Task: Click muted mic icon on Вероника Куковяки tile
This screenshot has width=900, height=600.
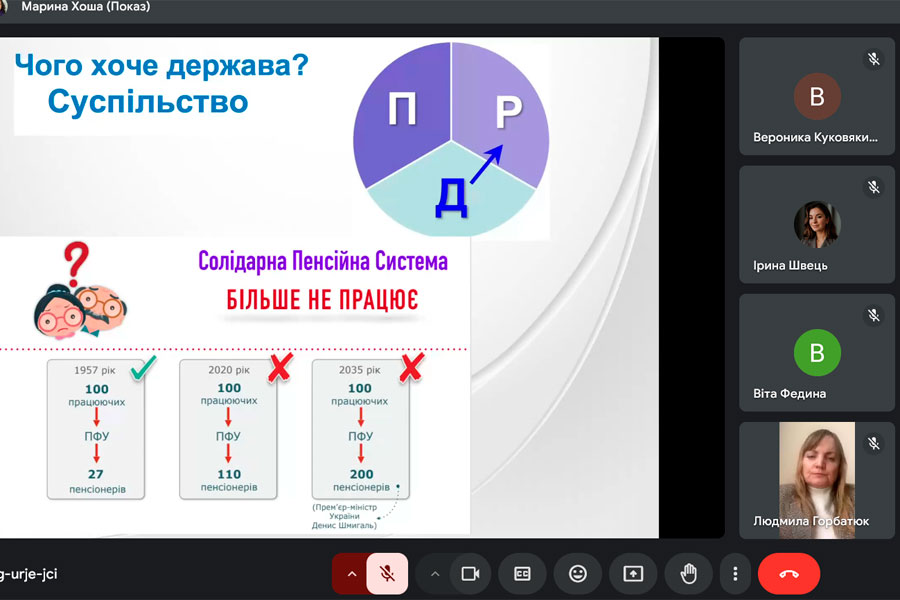Action: tap(874, 59)
